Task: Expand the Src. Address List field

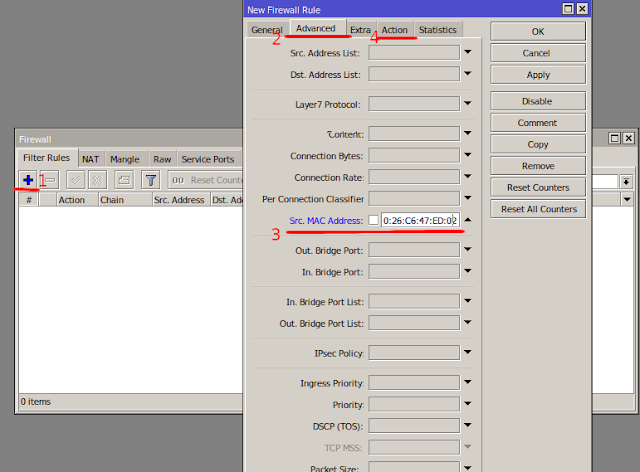Action: (x=468, y=52)
